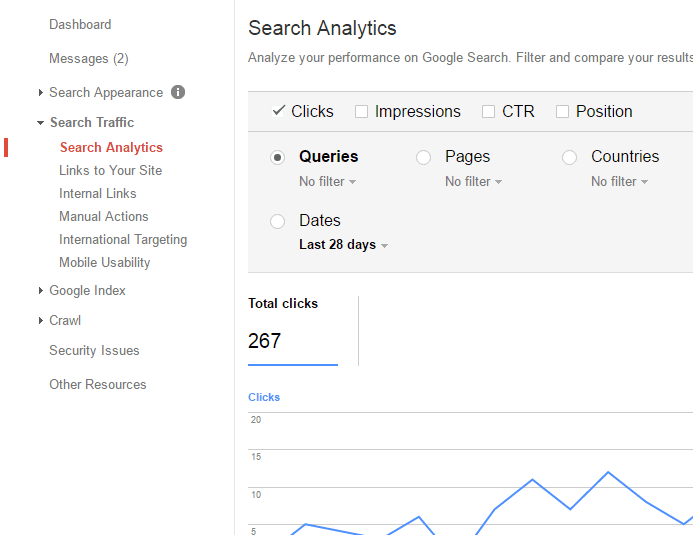Select the Queries radio button
Viewport: 693px width, 535px height.
[x=278, y=157]
